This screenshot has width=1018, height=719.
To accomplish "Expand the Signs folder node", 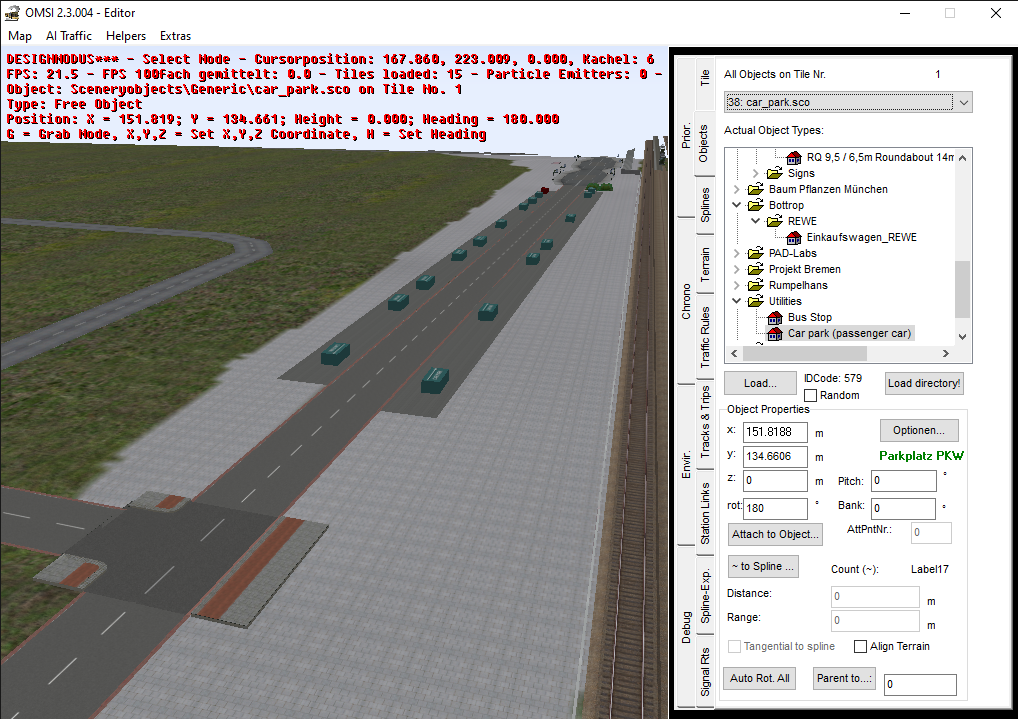I will tap(757, 174).
